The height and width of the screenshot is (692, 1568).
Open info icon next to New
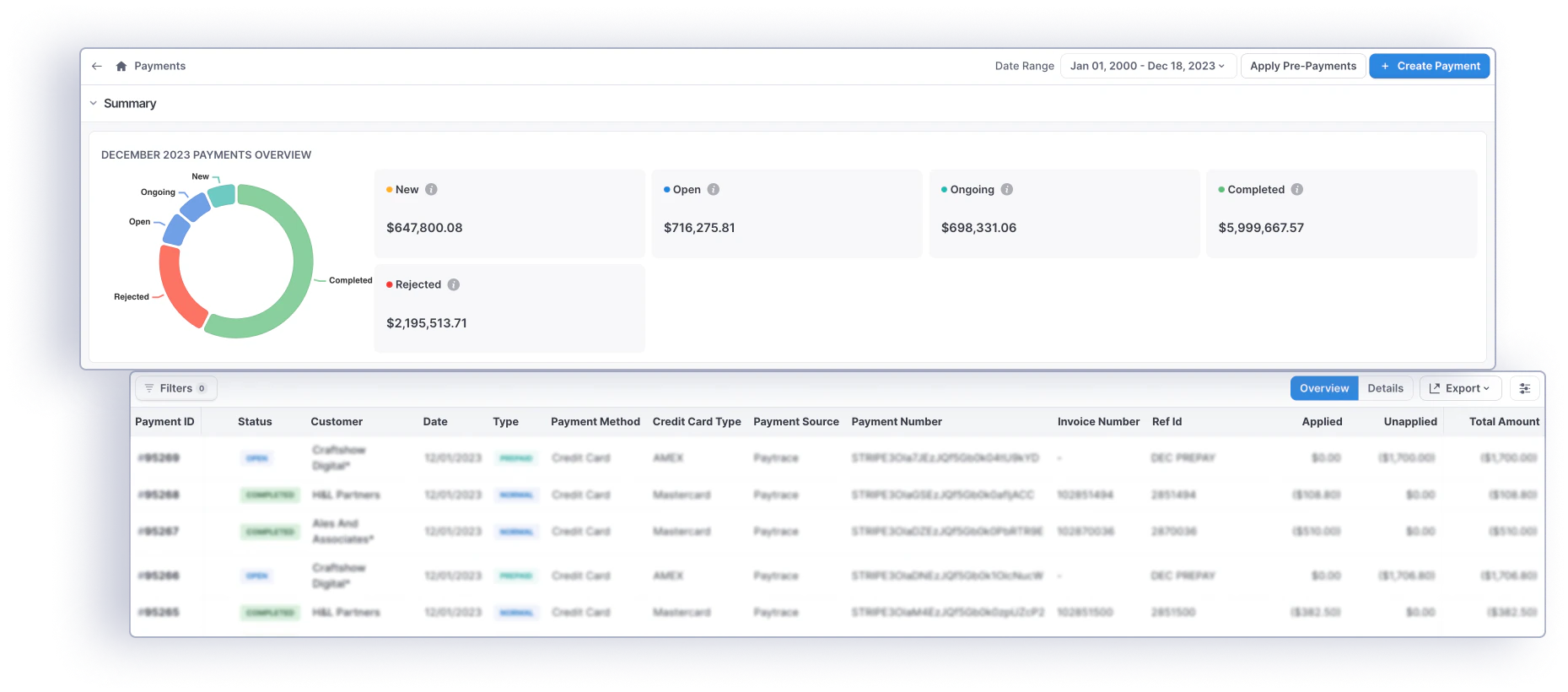click(431, 189)
